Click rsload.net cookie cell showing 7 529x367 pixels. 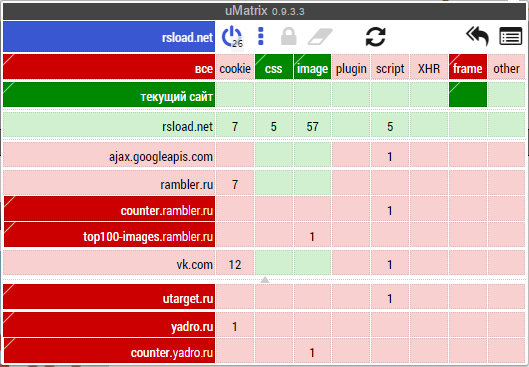(x=235, y=125)
